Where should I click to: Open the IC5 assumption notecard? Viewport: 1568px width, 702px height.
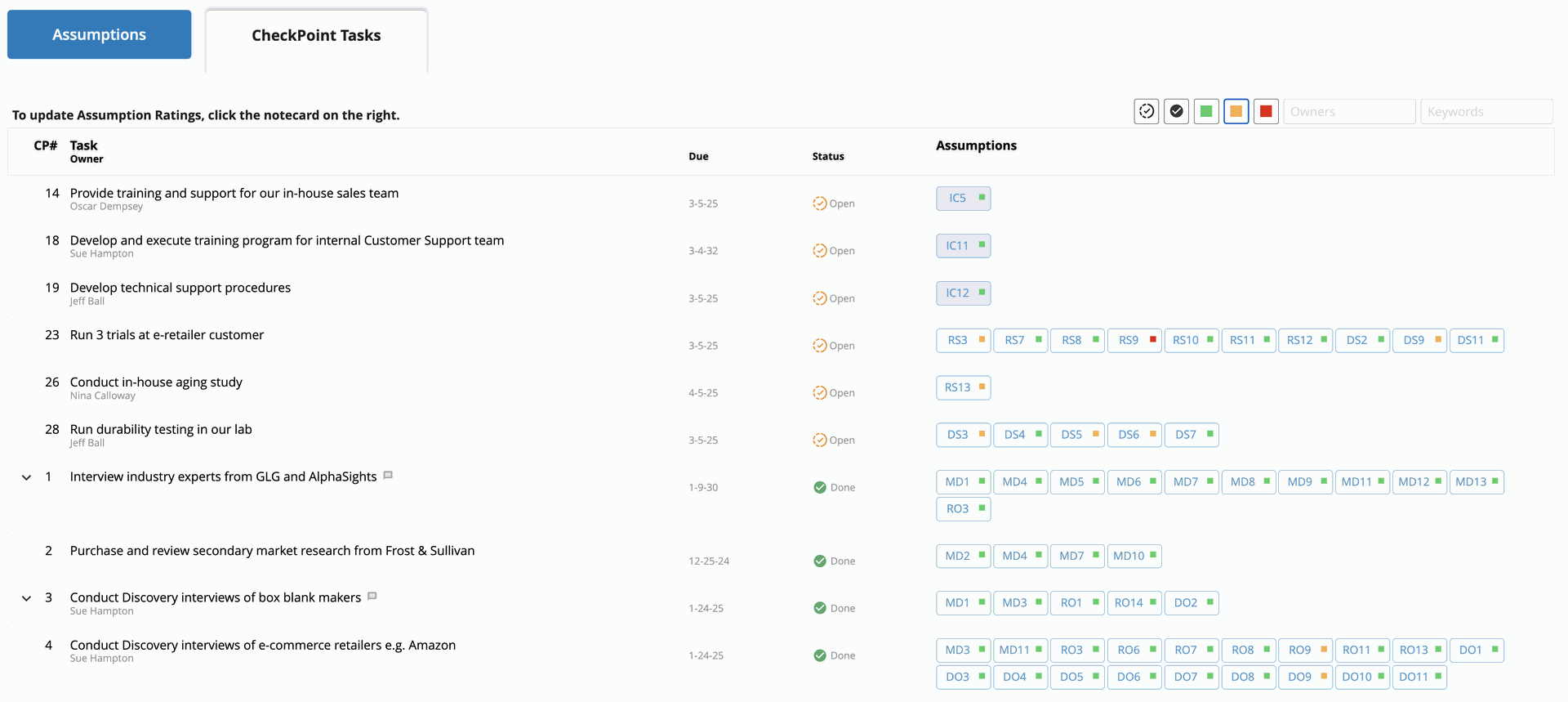[x=964, y=199]
